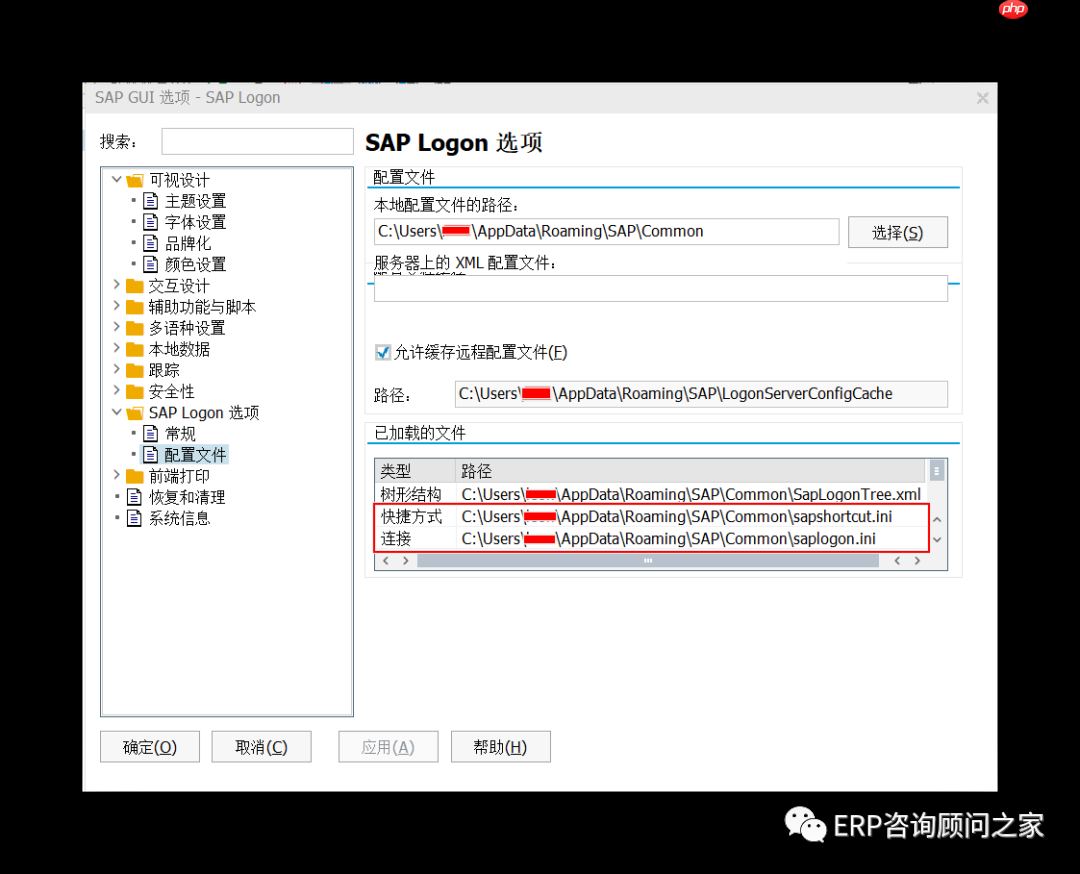This screenshot has width=1080, height=874.
Task: Click the rightmost horizontal scroll arrow
Action: point(917,561)
